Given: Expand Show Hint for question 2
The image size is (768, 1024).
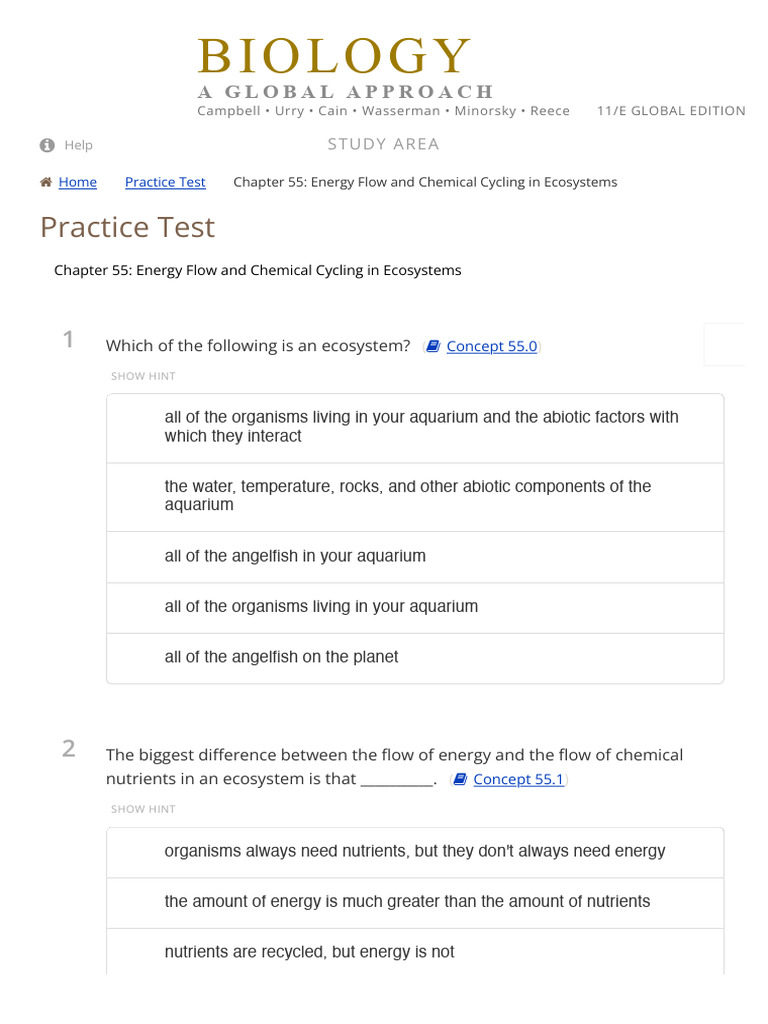Looking at the screenshot, I should coord(143,809).
